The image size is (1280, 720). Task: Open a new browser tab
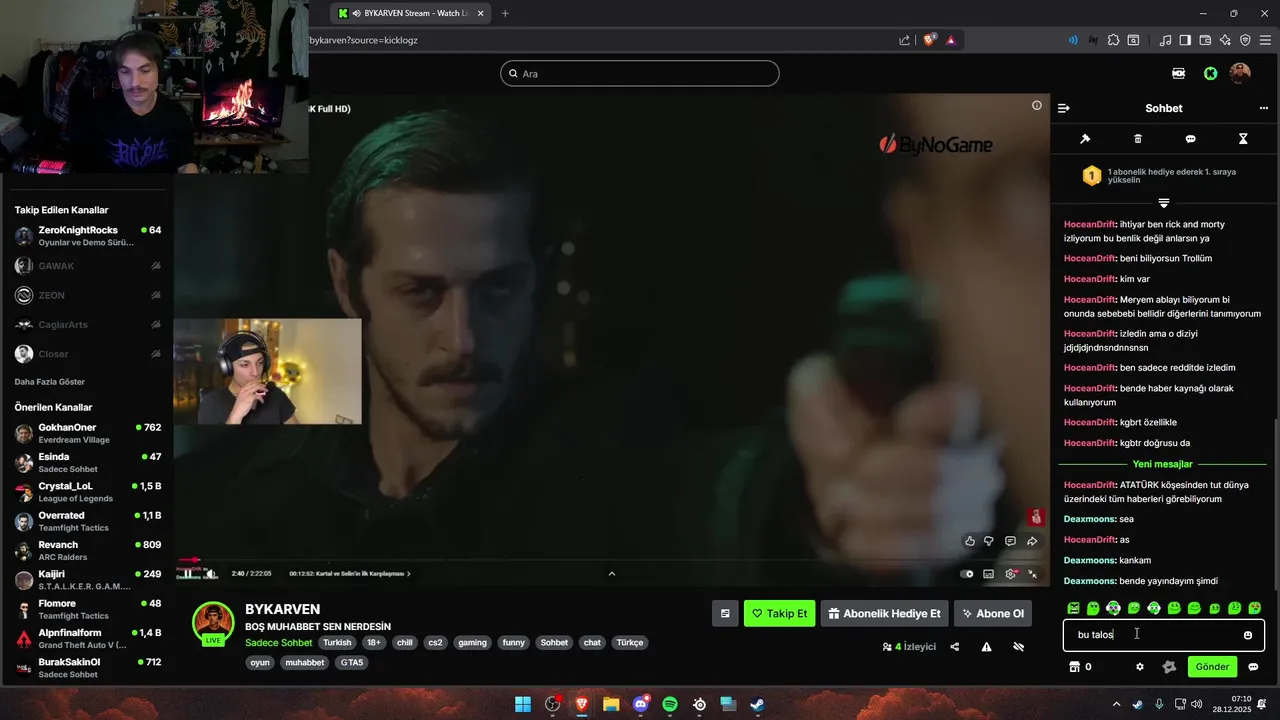tap(505, 13)
